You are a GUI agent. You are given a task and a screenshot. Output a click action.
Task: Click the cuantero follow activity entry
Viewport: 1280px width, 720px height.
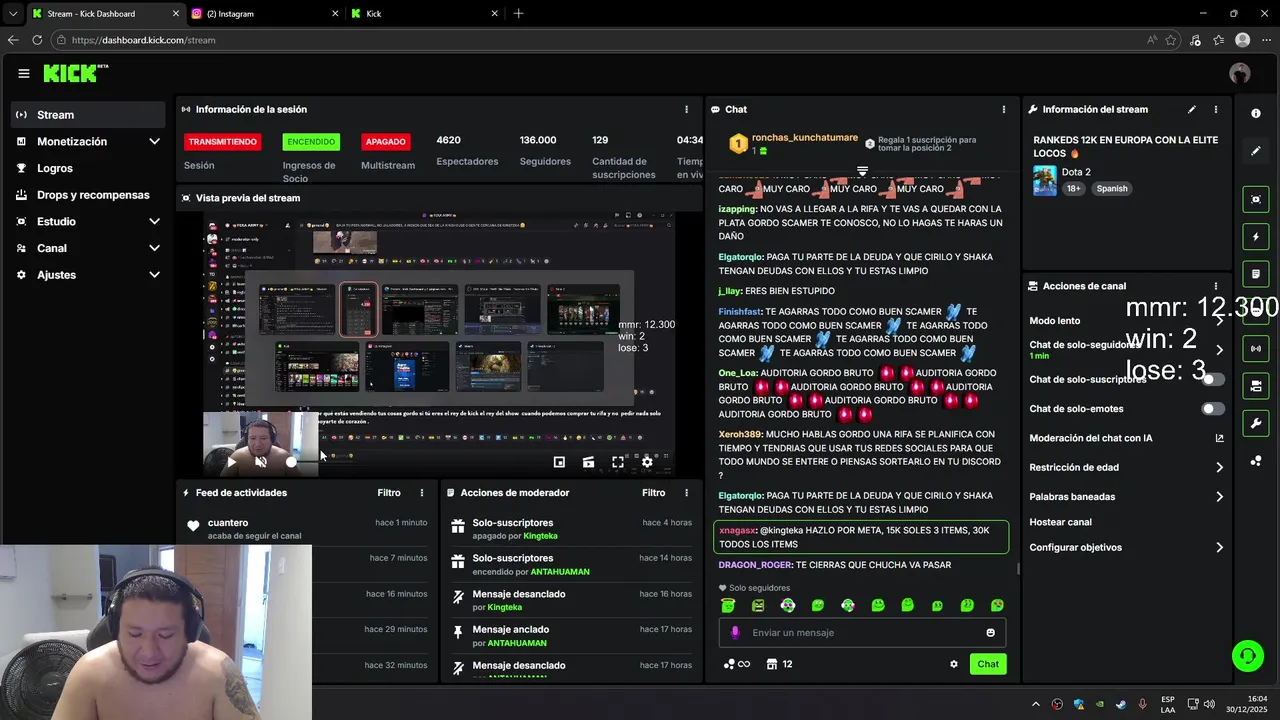pyautogui.click(x=307, y=529)
